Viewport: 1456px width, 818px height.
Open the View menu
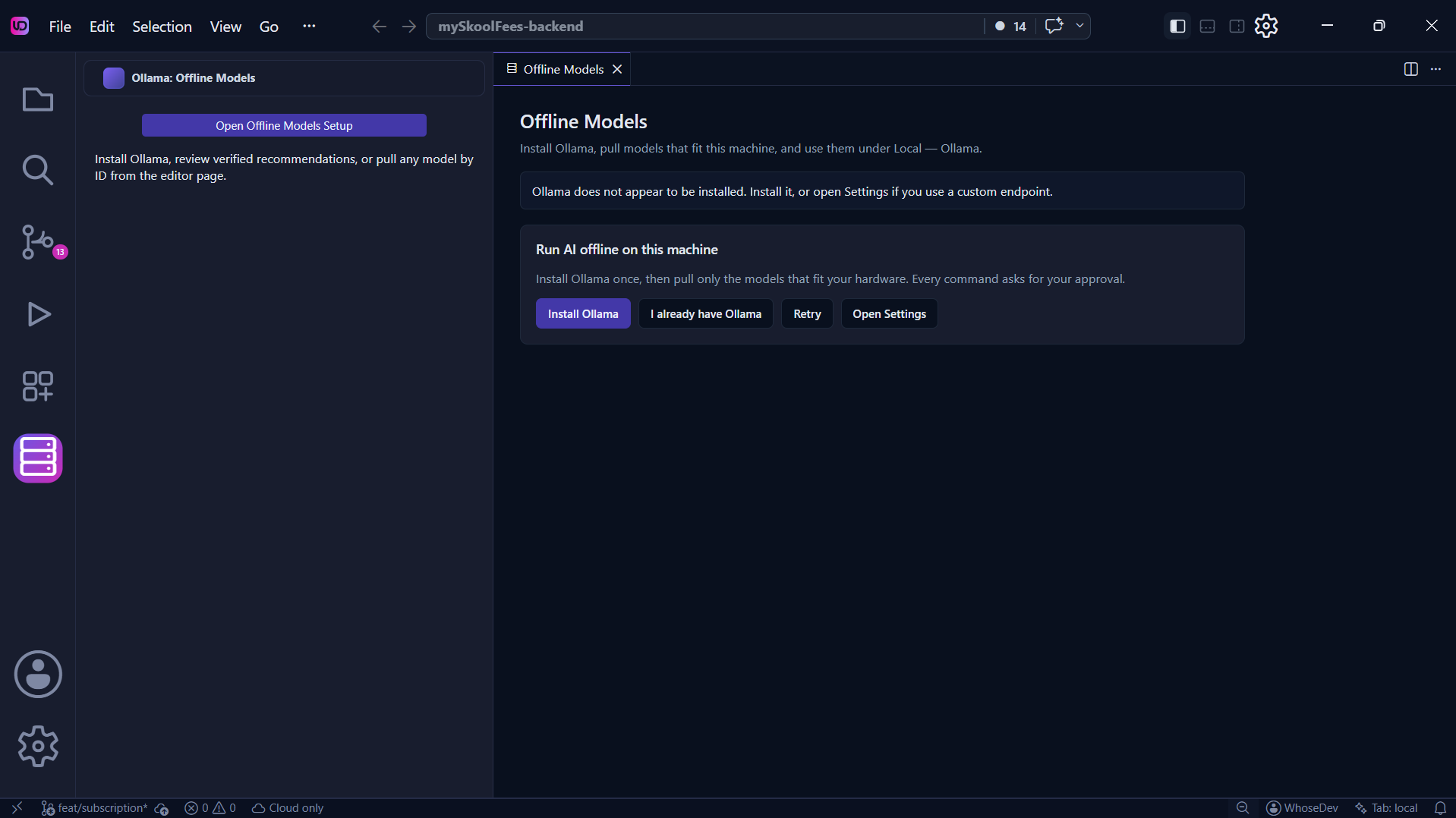(x=225, y=26)
